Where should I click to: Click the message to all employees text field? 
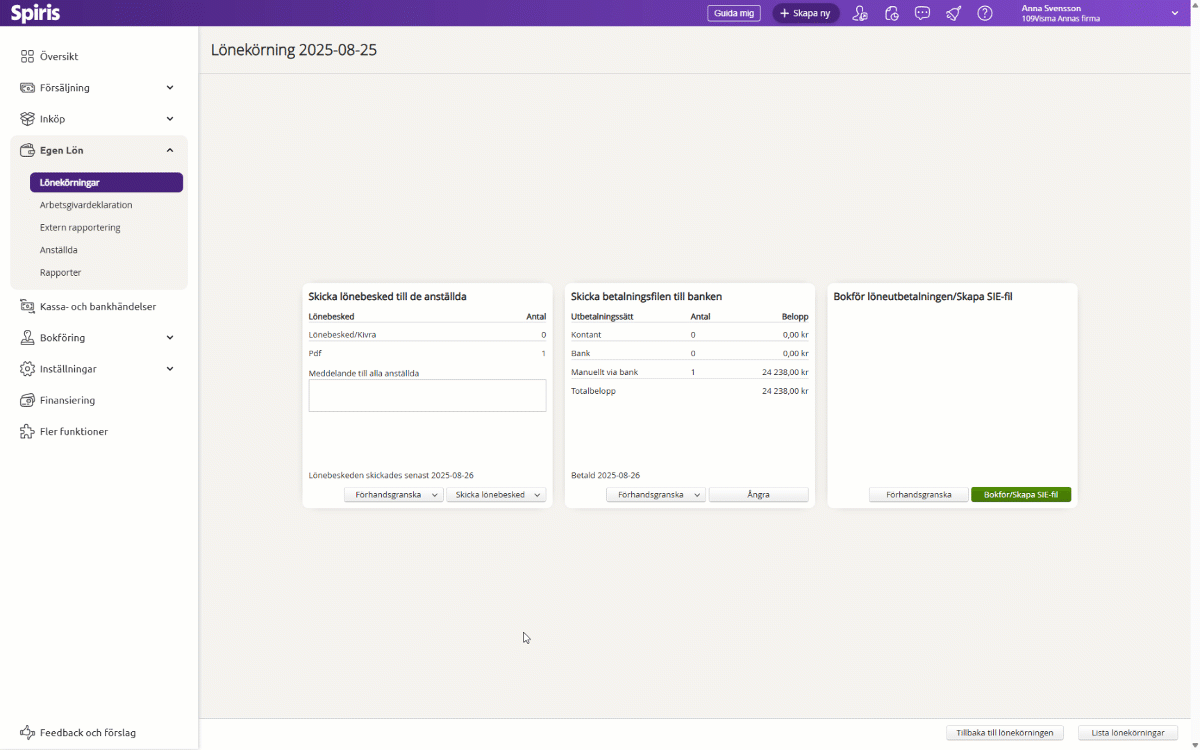pos(427,395)
